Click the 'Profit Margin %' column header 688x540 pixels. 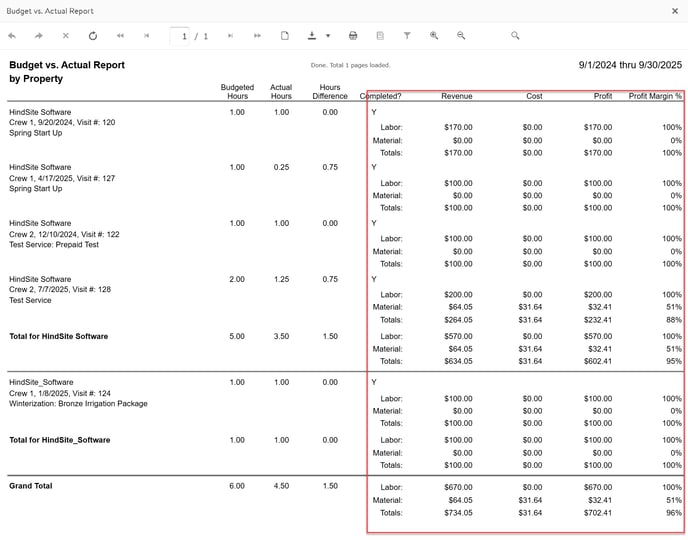(x=655, y=96)
